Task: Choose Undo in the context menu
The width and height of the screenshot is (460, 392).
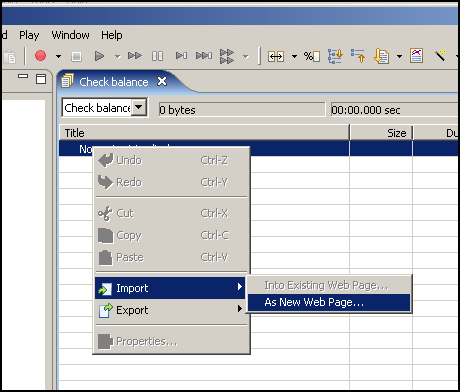Action: [171, 160]
